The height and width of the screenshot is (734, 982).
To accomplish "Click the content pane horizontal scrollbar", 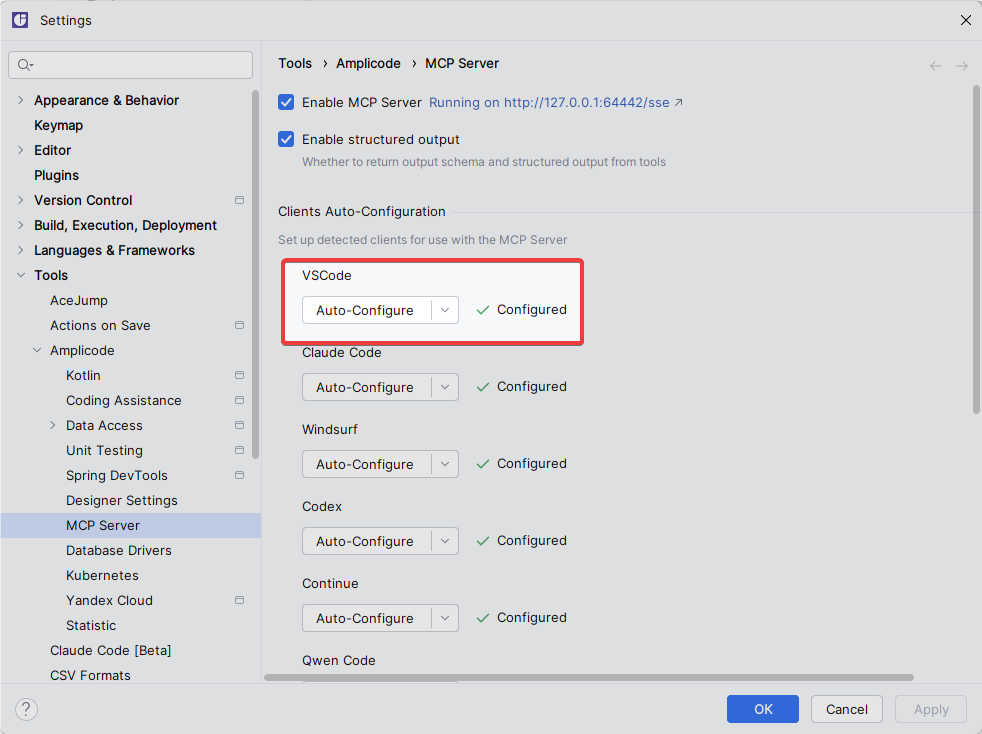I will [589, 677].
